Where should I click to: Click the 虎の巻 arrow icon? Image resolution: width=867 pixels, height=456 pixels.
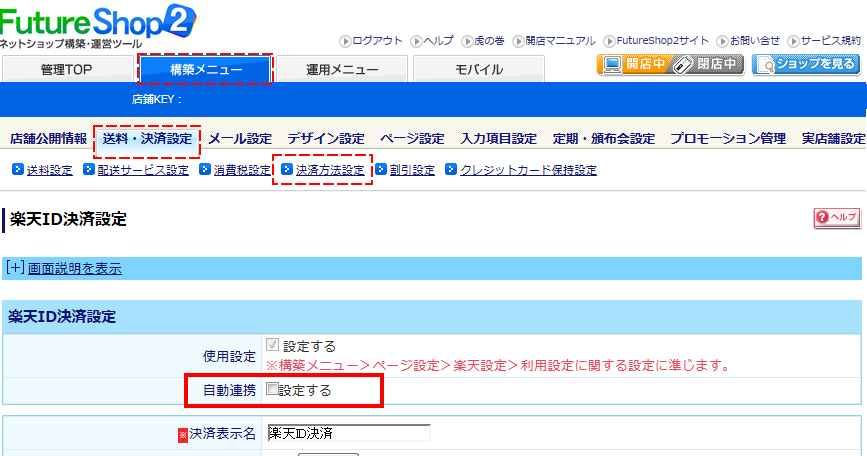(467, 41)
